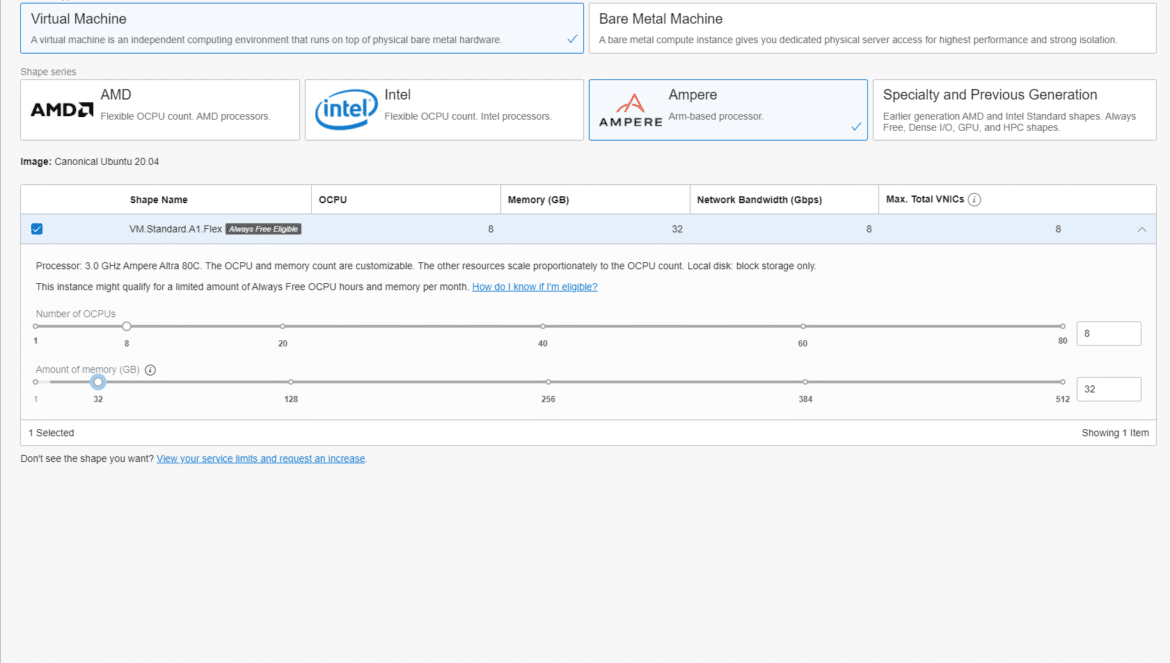Set the OCPU slider to the 40 mark

click(542, 326)
